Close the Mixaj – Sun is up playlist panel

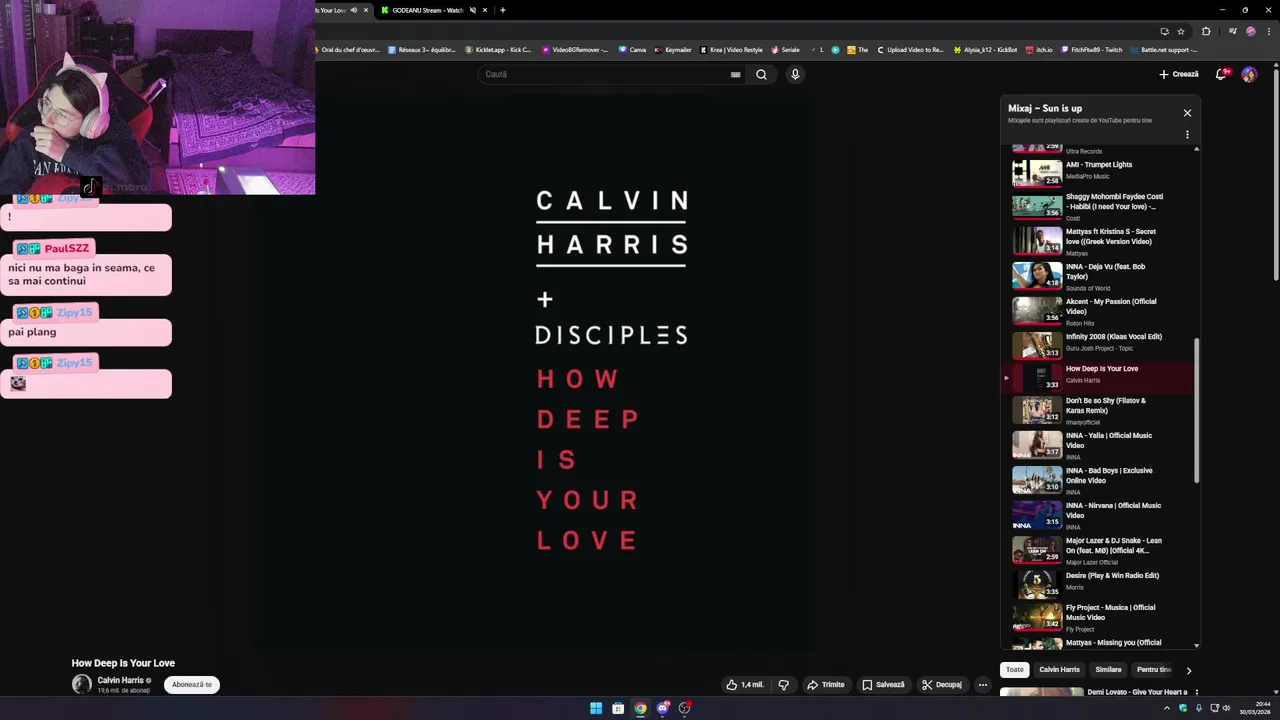point(1187,113)
